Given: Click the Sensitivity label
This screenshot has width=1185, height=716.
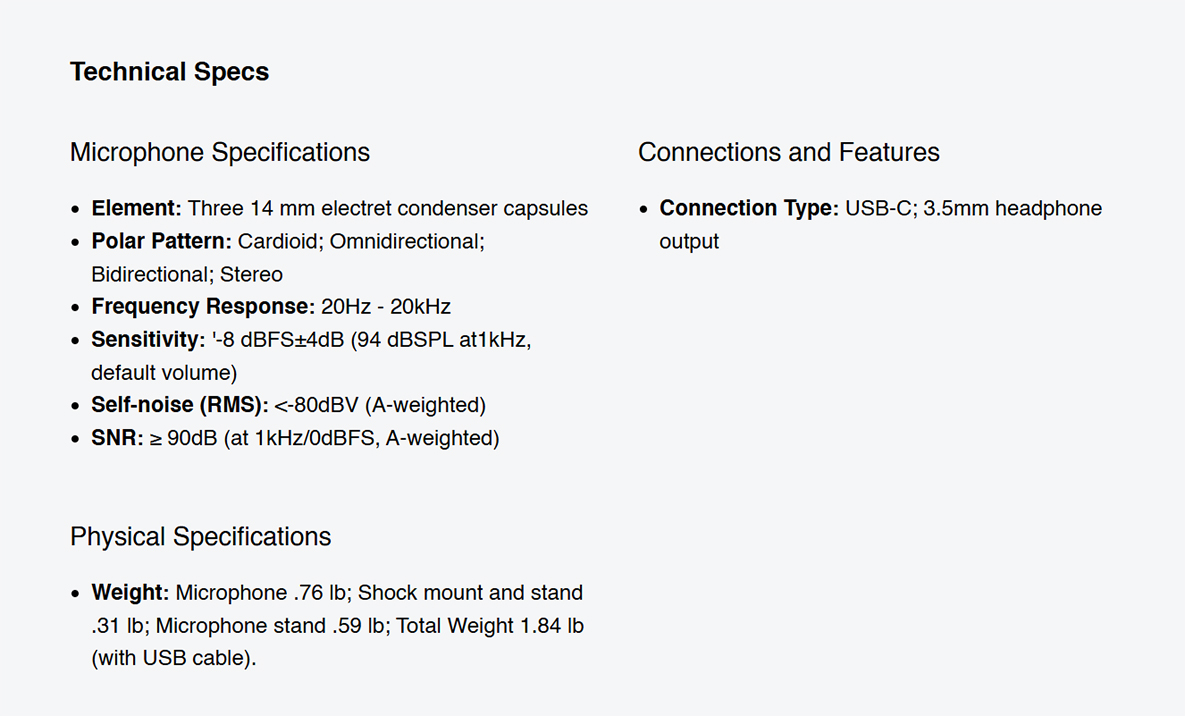Looking at the screenshot, I should pyautogui.click(x=148, y=339).
